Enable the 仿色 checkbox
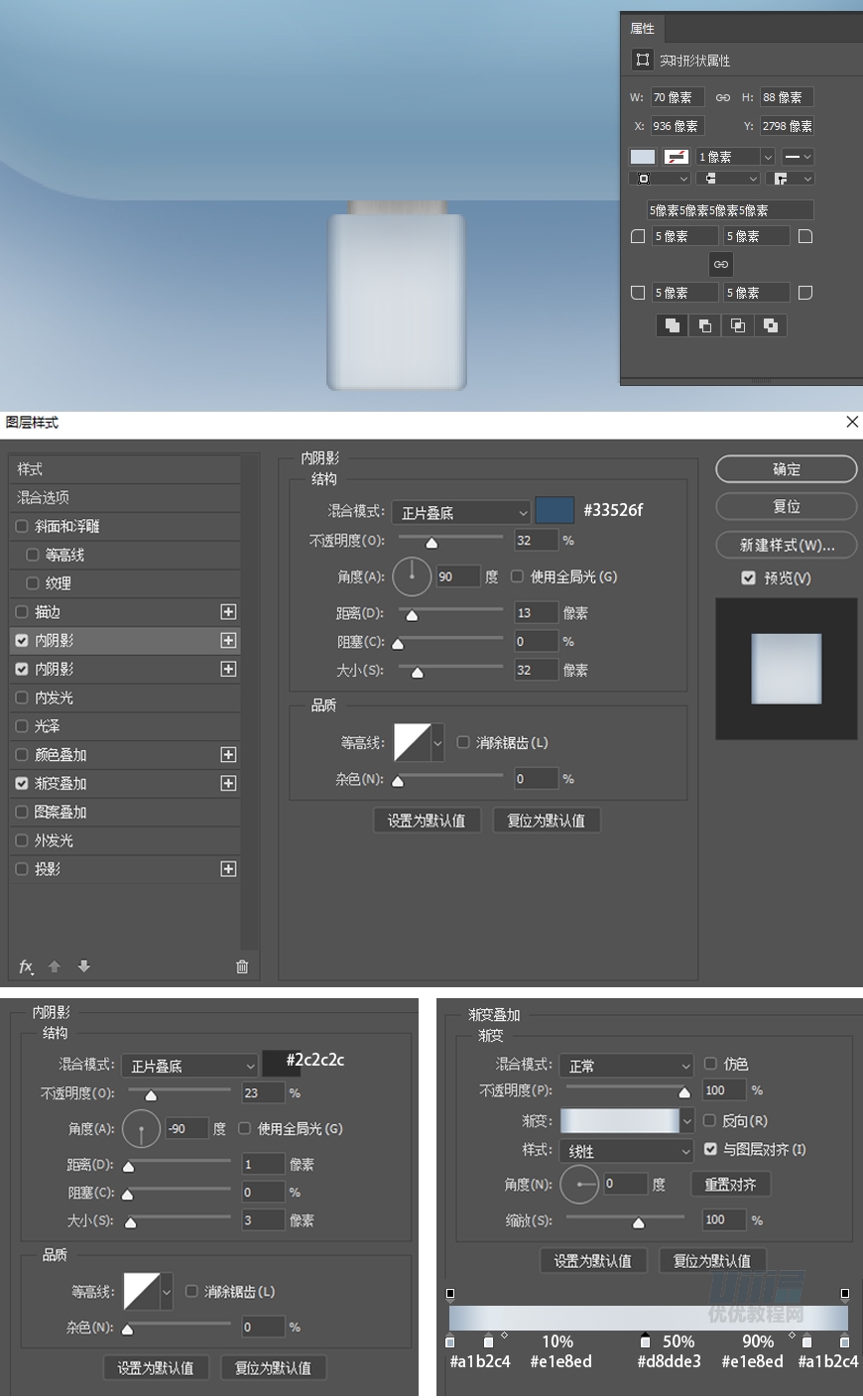 [710, 1064]
